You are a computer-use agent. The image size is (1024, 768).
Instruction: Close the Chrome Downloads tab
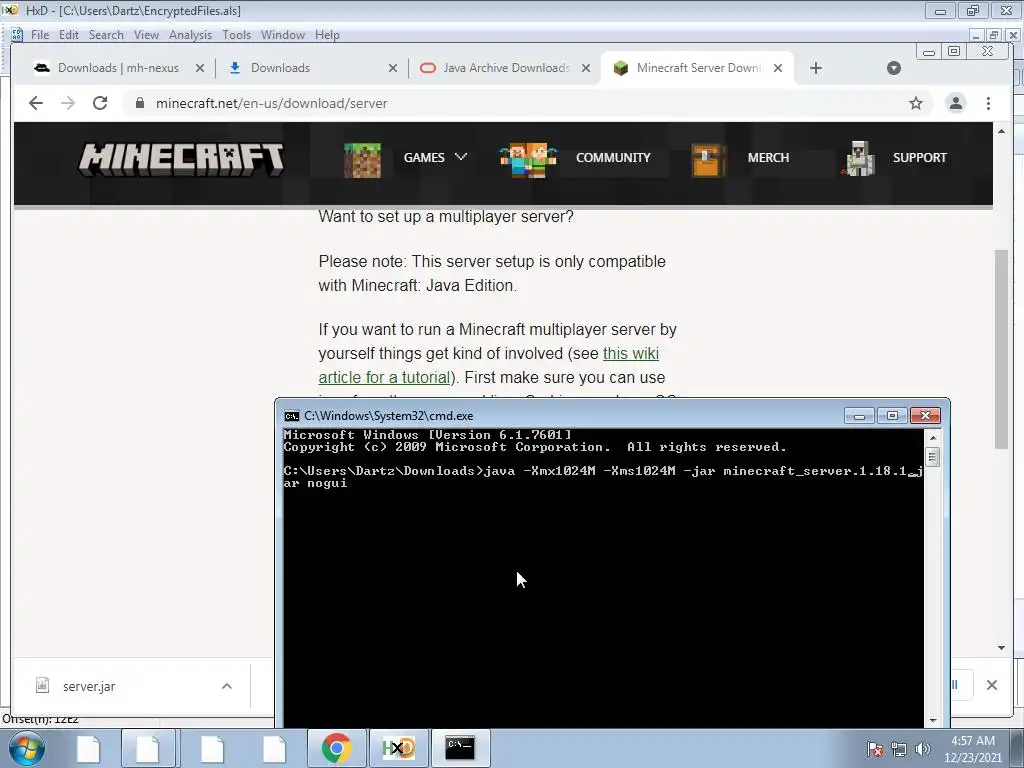(x=392, y=68)
